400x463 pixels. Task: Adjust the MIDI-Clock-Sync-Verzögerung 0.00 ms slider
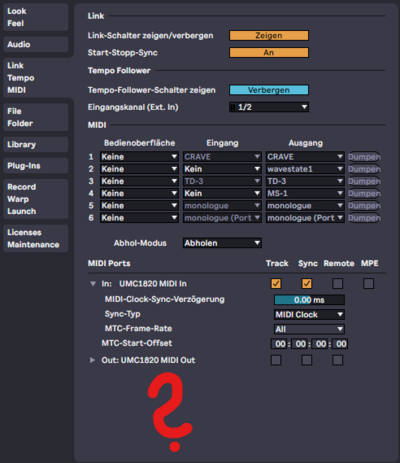pyautogui.click(x=309, y=300)
